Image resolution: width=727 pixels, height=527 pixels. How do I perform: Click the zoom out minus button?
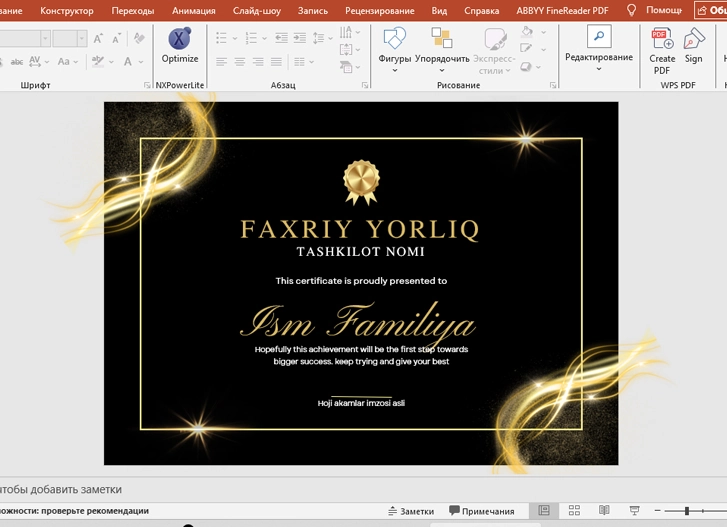coord(657,510)
